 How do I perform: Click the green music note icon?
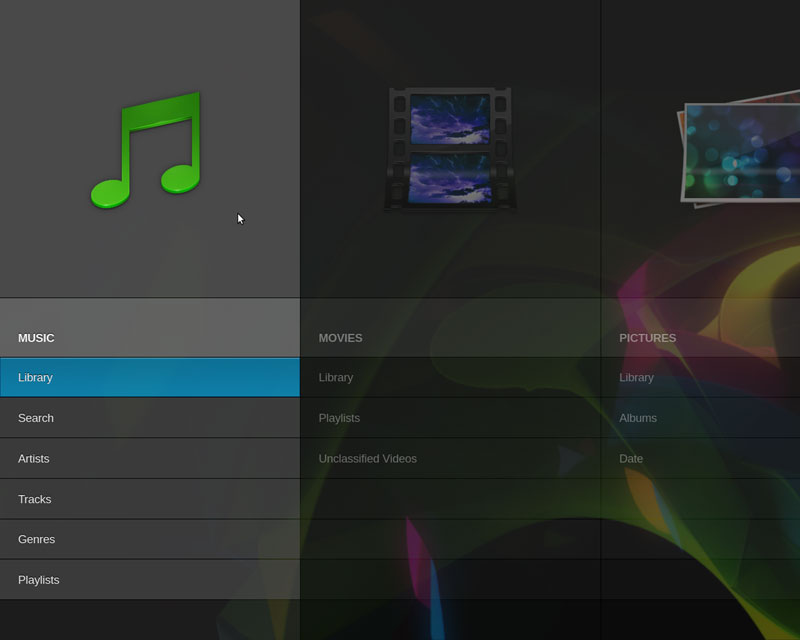tap(146, 150)
